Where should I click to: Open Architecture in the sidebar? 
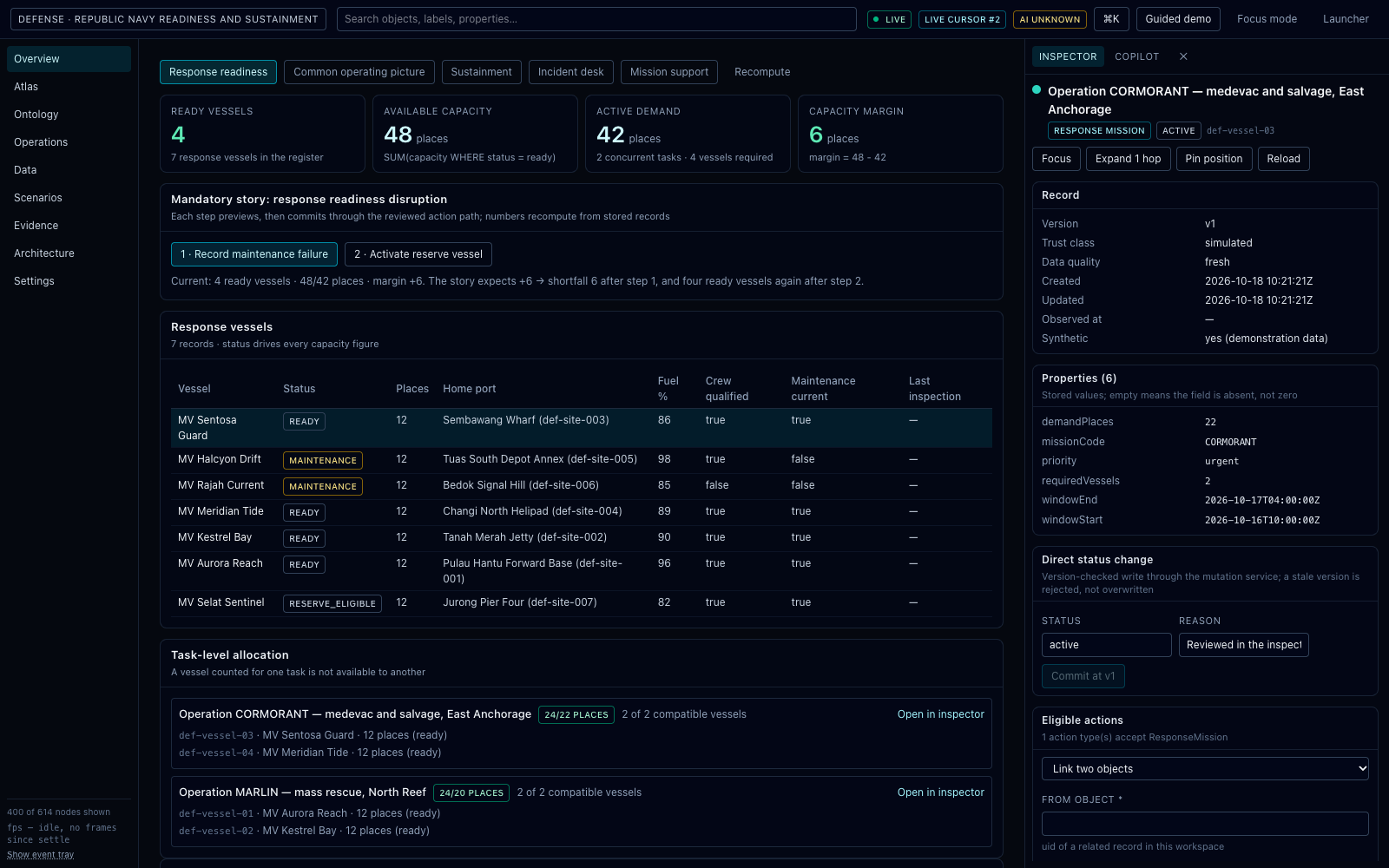click(x=69, y=253)
